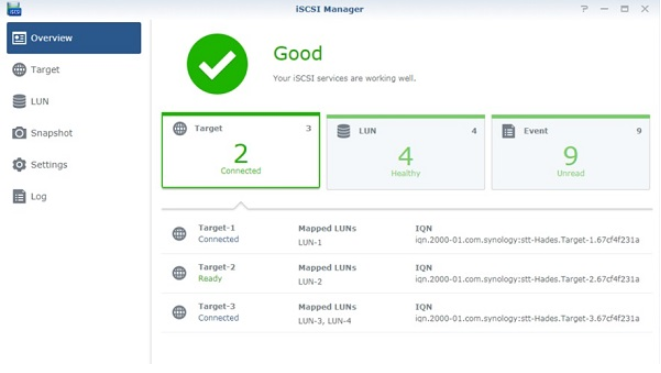Image resolution: width=661 pixels, height=373 pixels.
Task: Select the Event Unread summary card
Action: click(x=570, y=152)
